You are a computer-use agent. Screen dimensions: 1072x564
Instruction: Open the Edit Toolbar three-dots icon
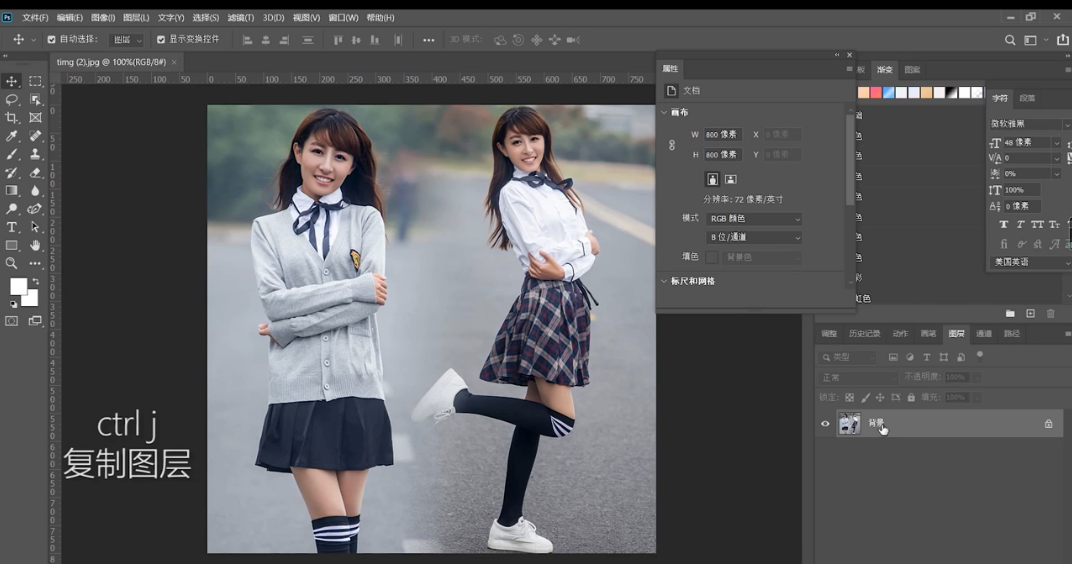pos(36,263)
